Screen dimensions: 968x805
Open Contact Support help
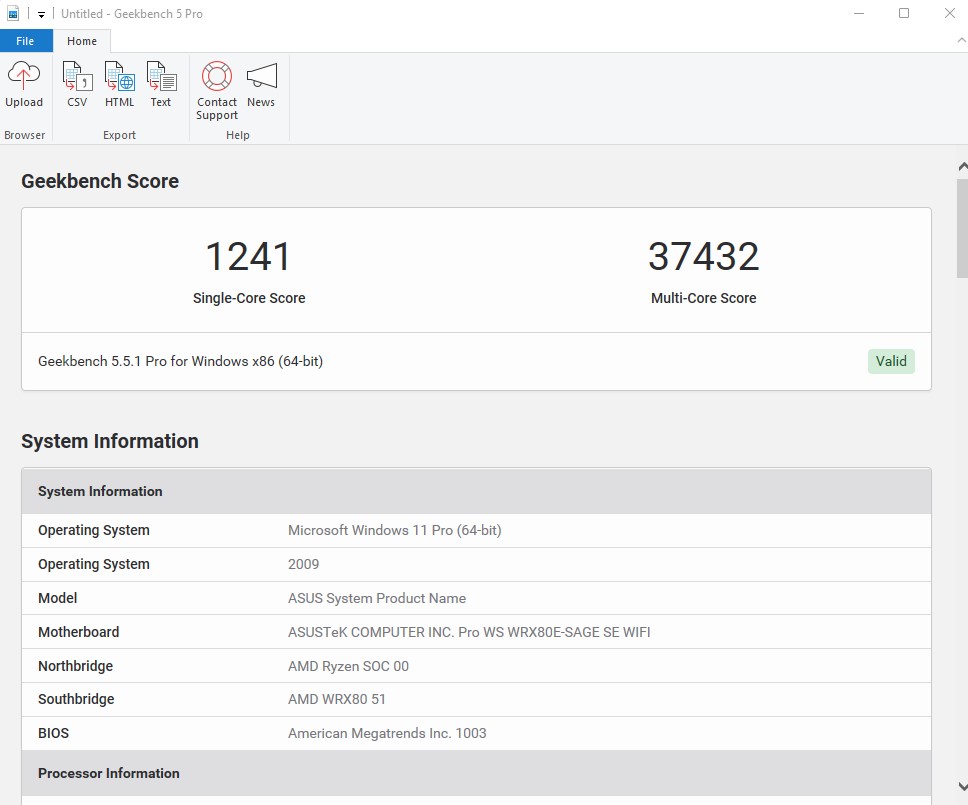[x=217, y=91]
